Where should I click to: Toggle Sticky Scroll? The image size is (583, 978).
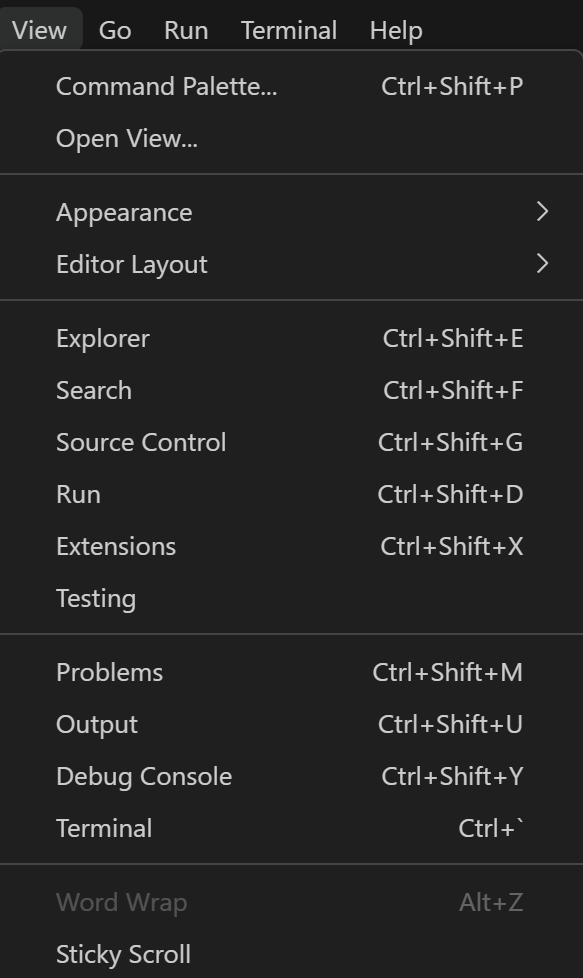pyautogui.click(x=123, y=954)
